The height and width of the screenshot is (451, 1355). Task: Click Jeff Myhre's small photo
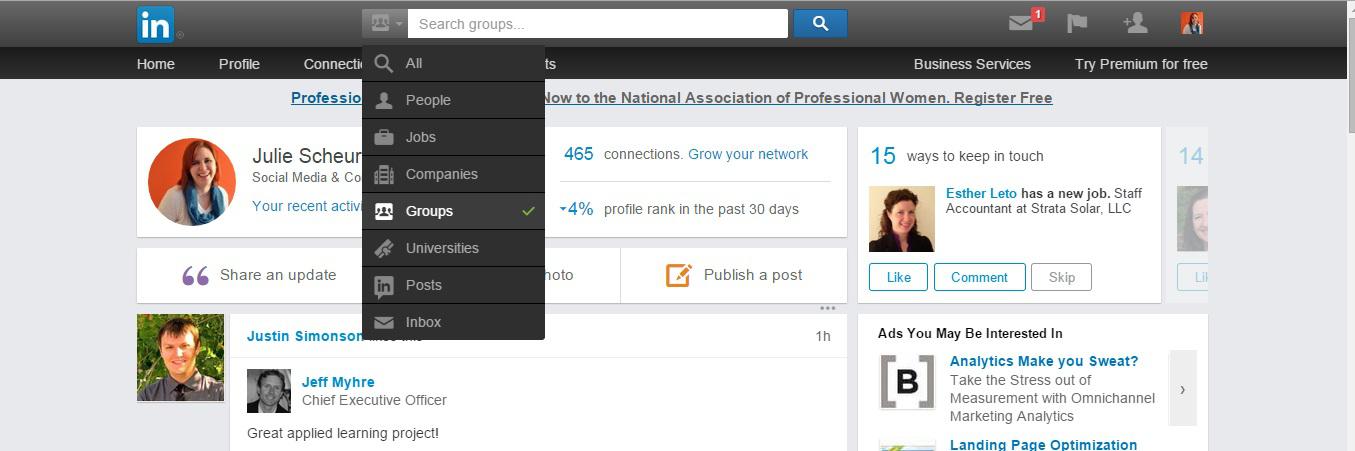[x=269, y=391]
